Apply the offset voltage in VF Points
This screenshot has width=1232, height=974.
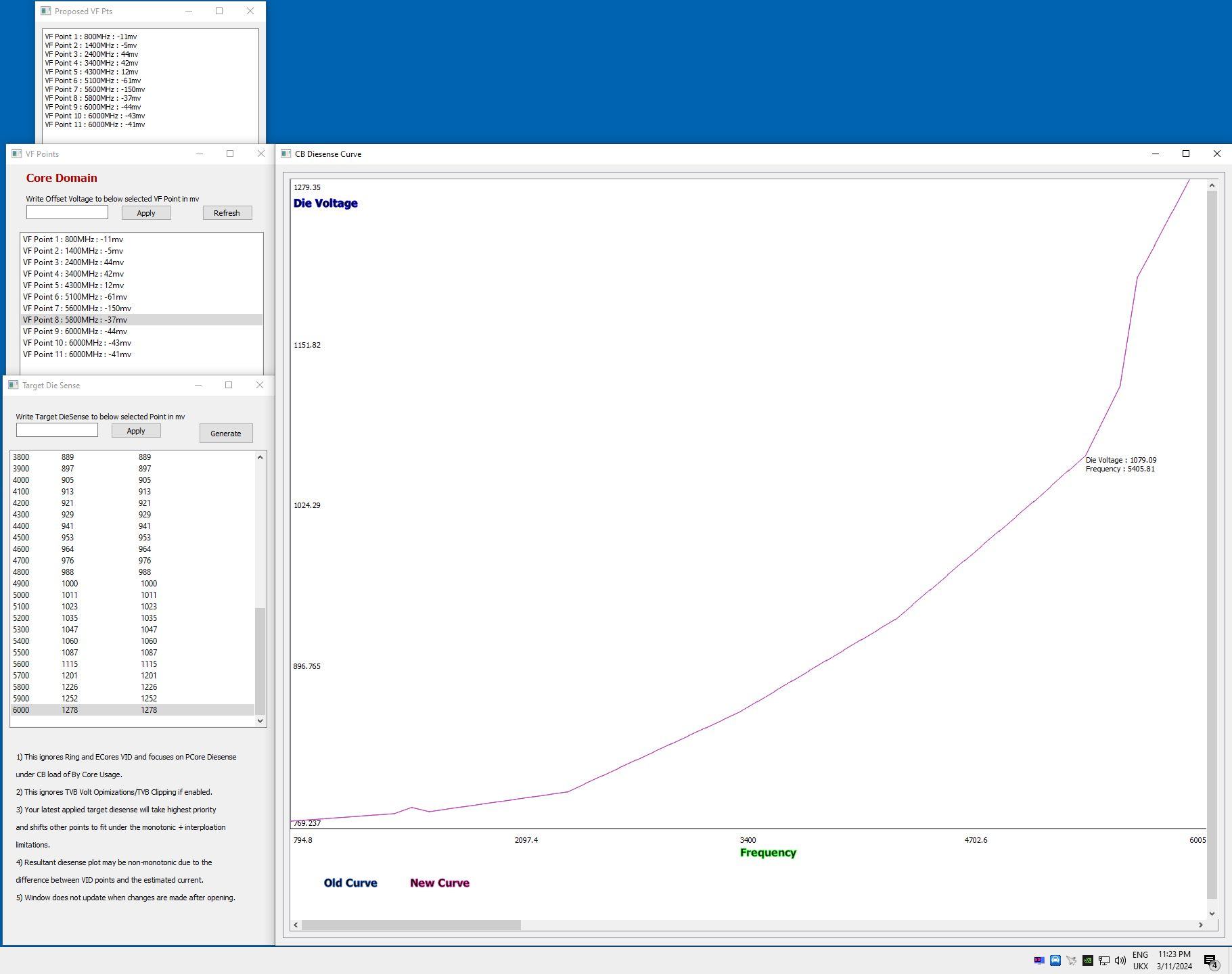tap(146, 212)
